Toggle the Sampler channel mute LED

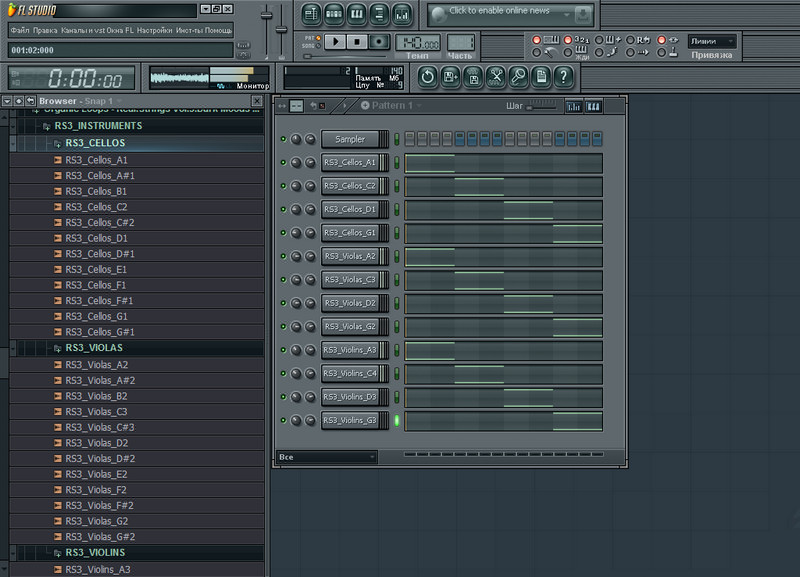(x=283, y=139)
